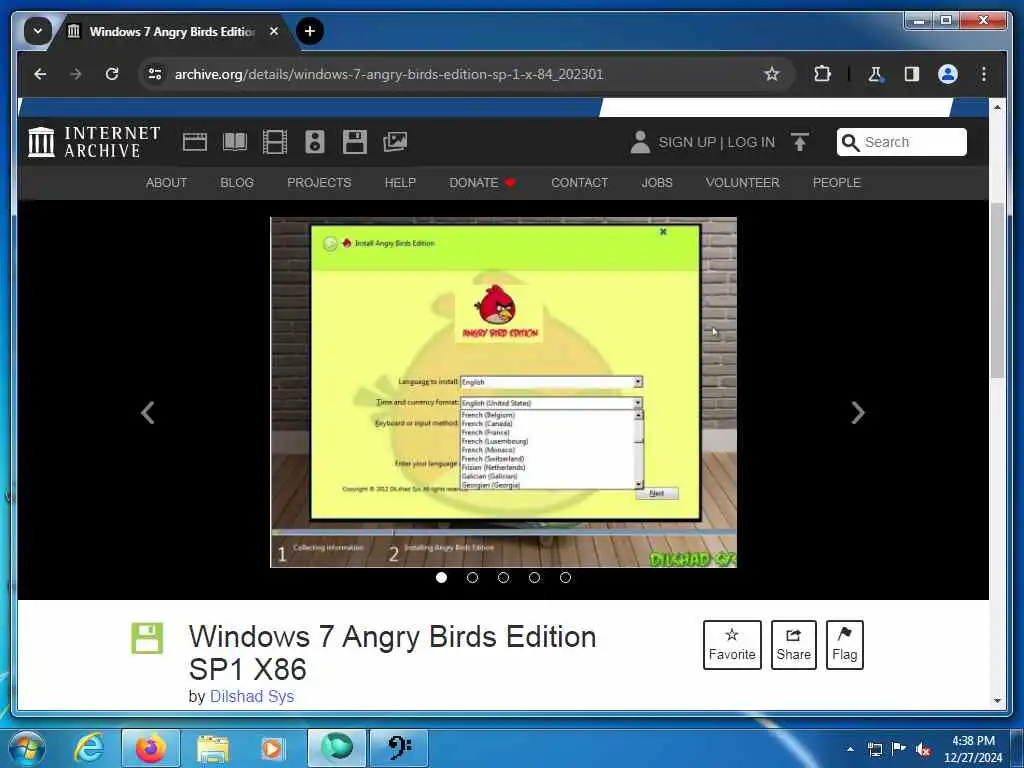Click the address bar URL

point(389,74)
